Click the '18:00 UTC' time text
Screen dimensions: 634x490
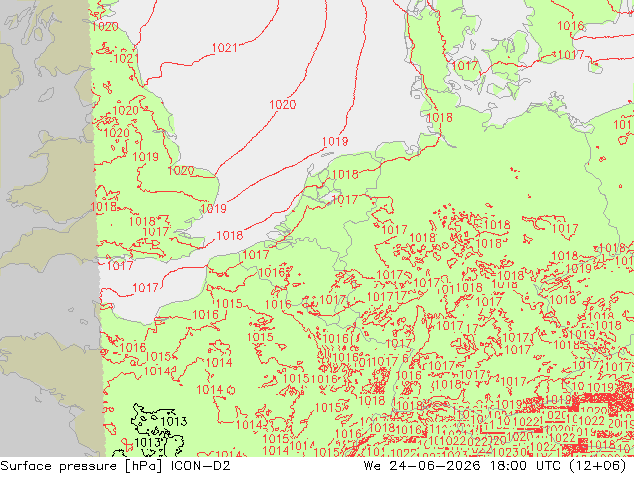[x=525, y=466]
